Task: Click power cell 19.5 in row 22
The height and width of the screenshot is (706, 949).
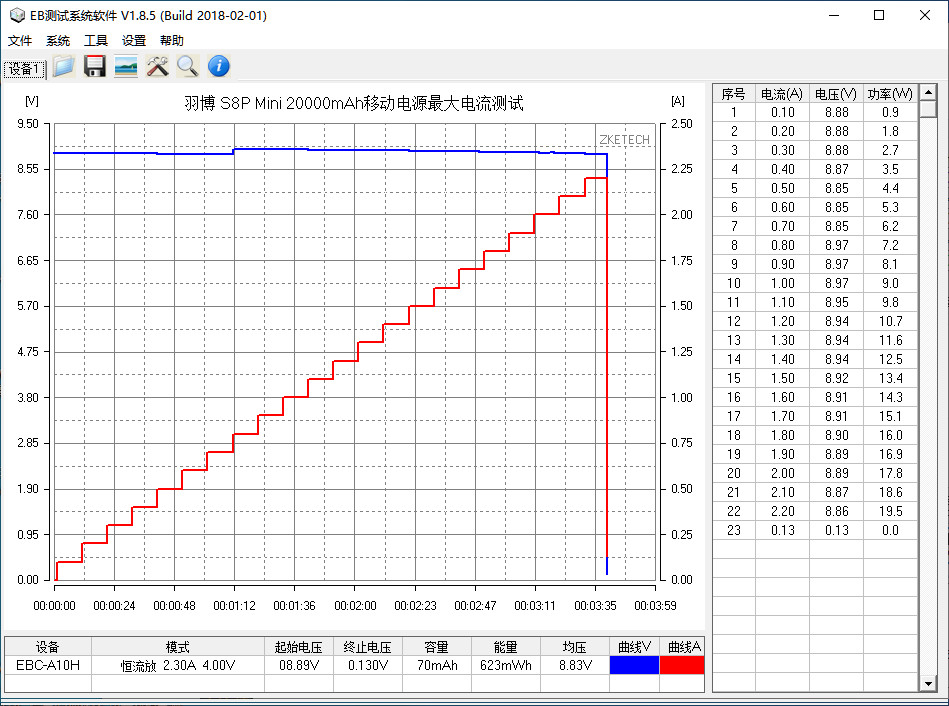Action: 890,512
